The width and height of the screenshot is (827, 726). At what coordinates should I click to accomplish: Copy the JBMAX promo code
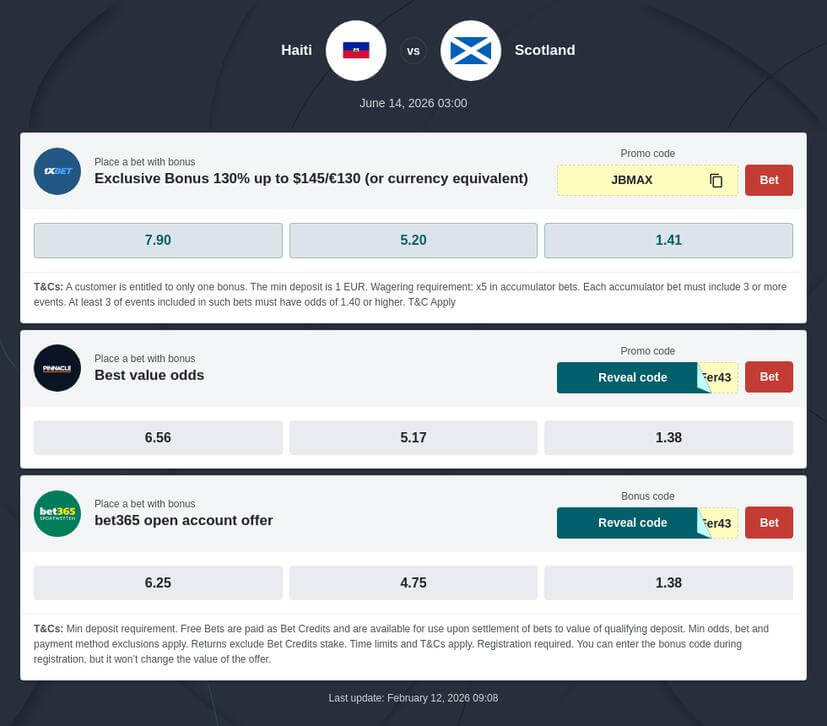(715, 180)
